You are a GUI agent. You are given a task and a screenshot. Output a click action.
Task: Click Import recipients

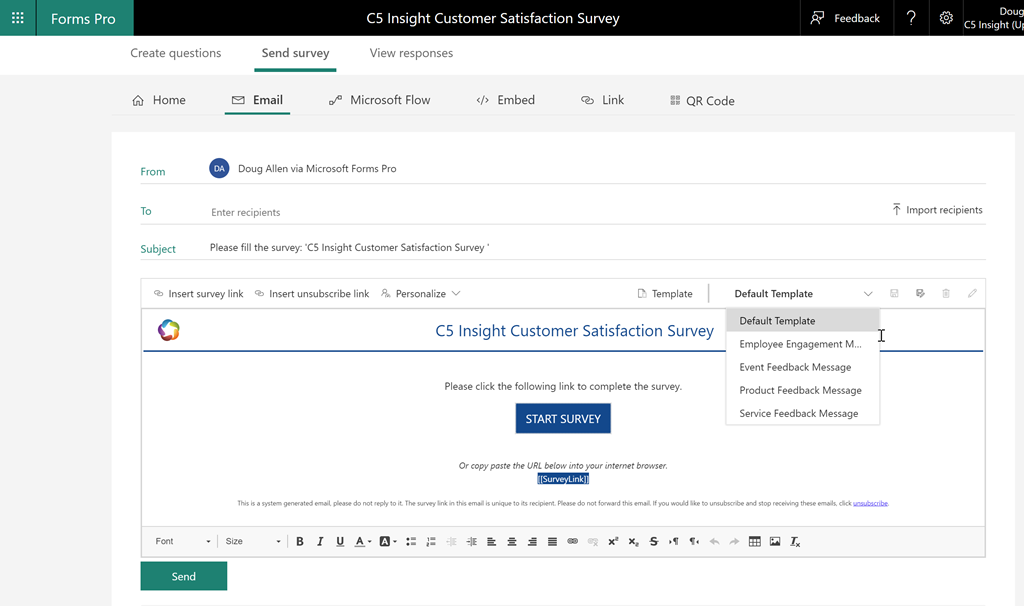pos(937,210)
